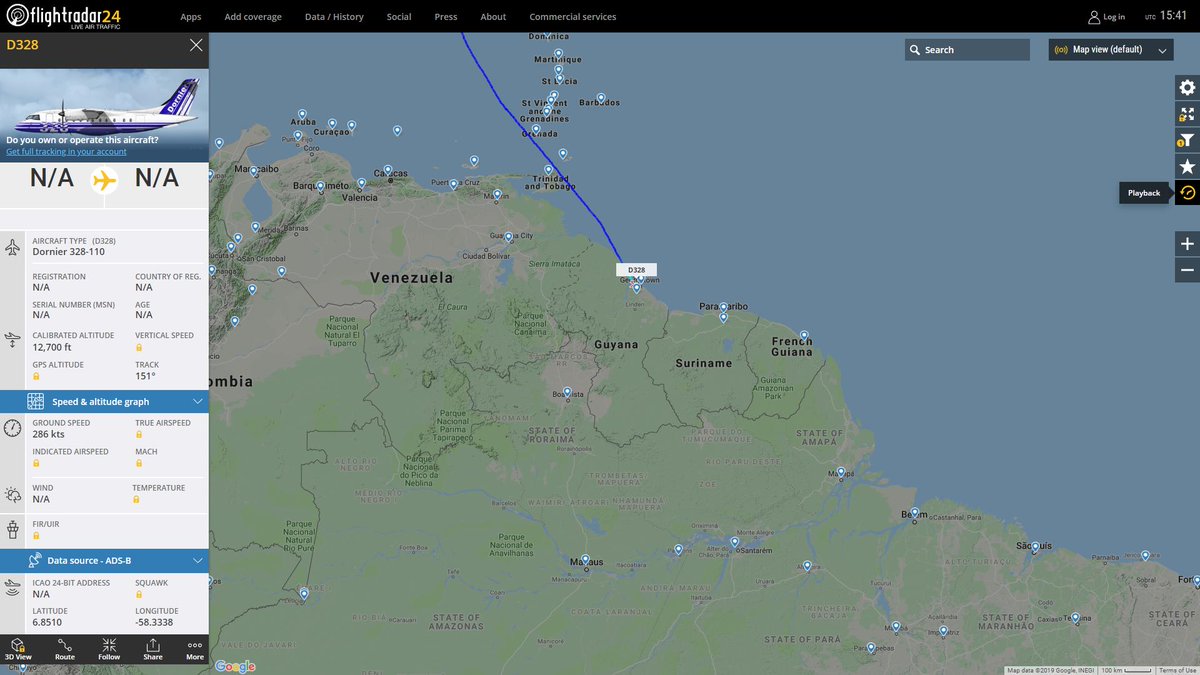The width and height of the screenshot is (1200, 675).
Task: Click the longitude value -58.3338
Action: 154,622
